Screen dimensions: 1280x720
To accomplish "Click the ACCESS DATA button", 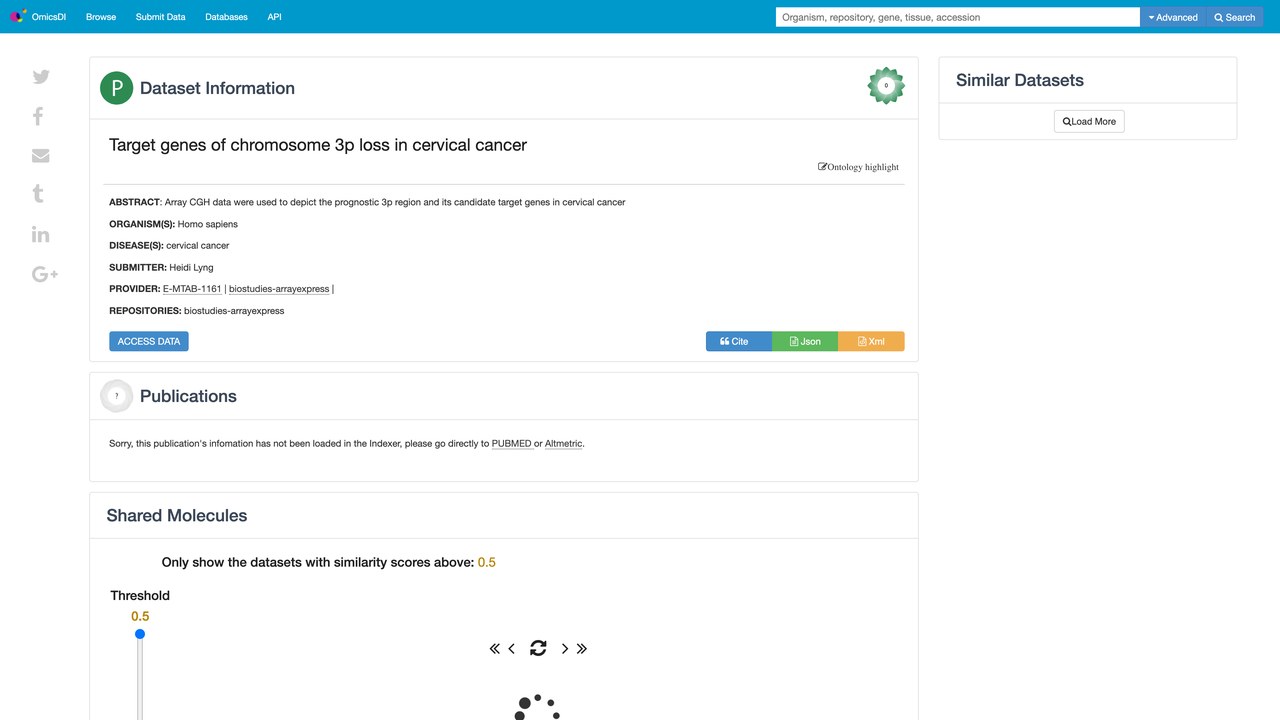I will [149, 341].
